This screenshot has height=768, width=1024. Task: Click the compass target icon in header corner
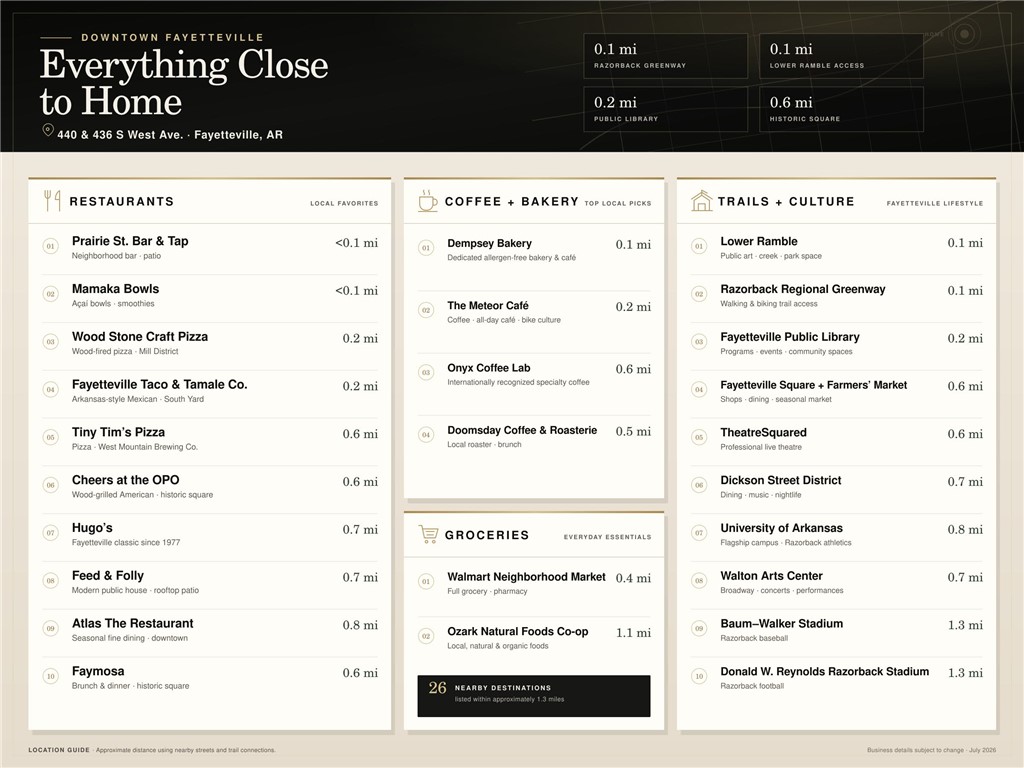[x=965, y=33]
